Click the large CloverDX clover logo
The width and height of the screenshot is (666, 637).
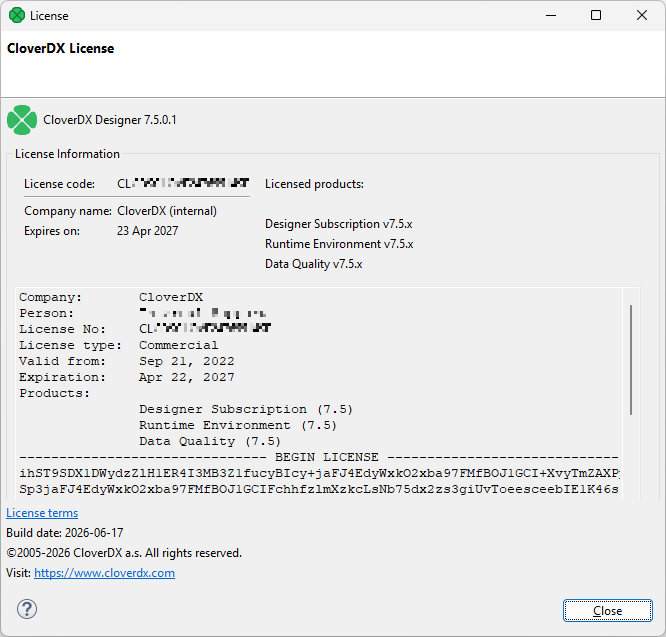pos(22,120)
